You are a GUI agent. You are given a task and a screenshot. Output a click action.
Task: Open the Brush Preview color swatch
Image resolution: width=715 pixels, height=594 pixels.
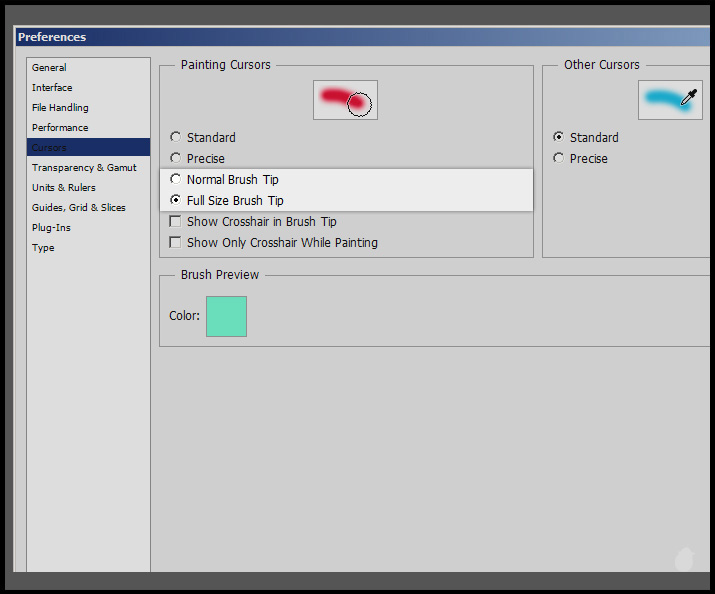click(x=226, y=316)
